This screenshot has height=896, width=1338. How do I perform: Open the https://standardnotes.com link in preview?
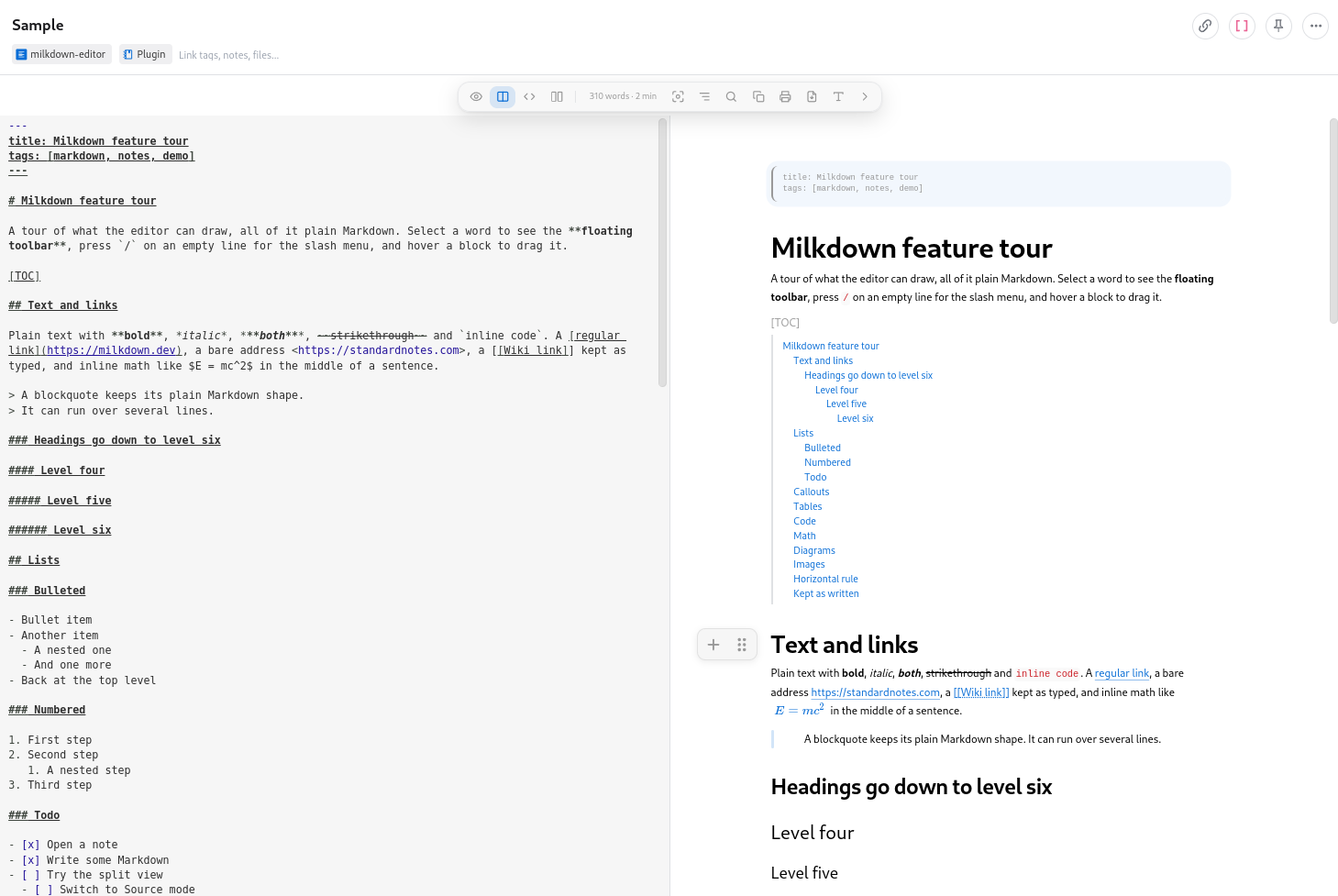[876, 692]
